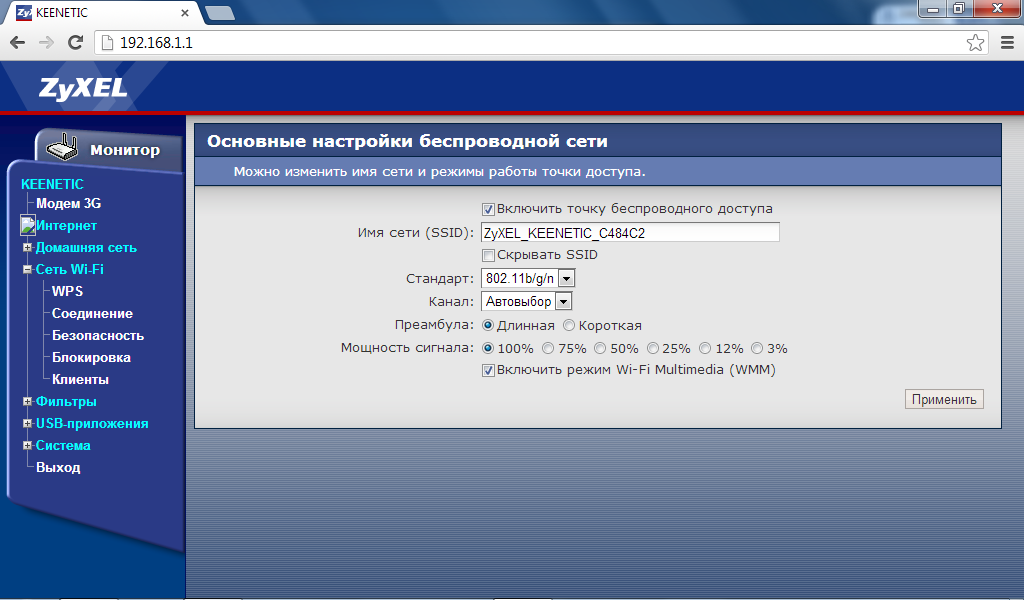This screenshot has width=1024, height=600.
Task: Expand the Фильтры tree node
Action: pos(27,402)
